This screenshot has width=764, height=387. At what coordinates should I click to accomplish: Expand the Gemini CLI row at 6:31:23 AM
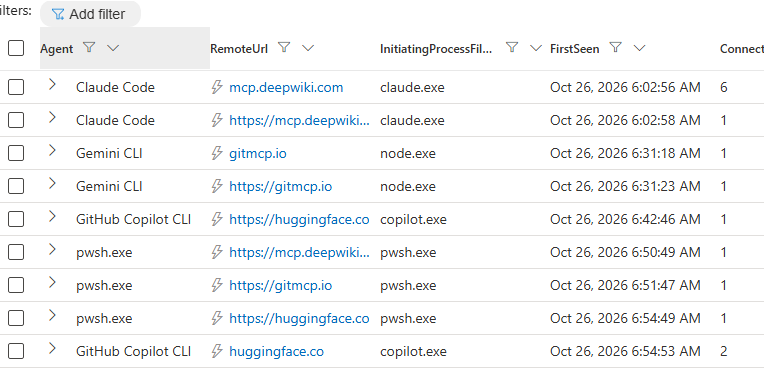pos(53,184)
